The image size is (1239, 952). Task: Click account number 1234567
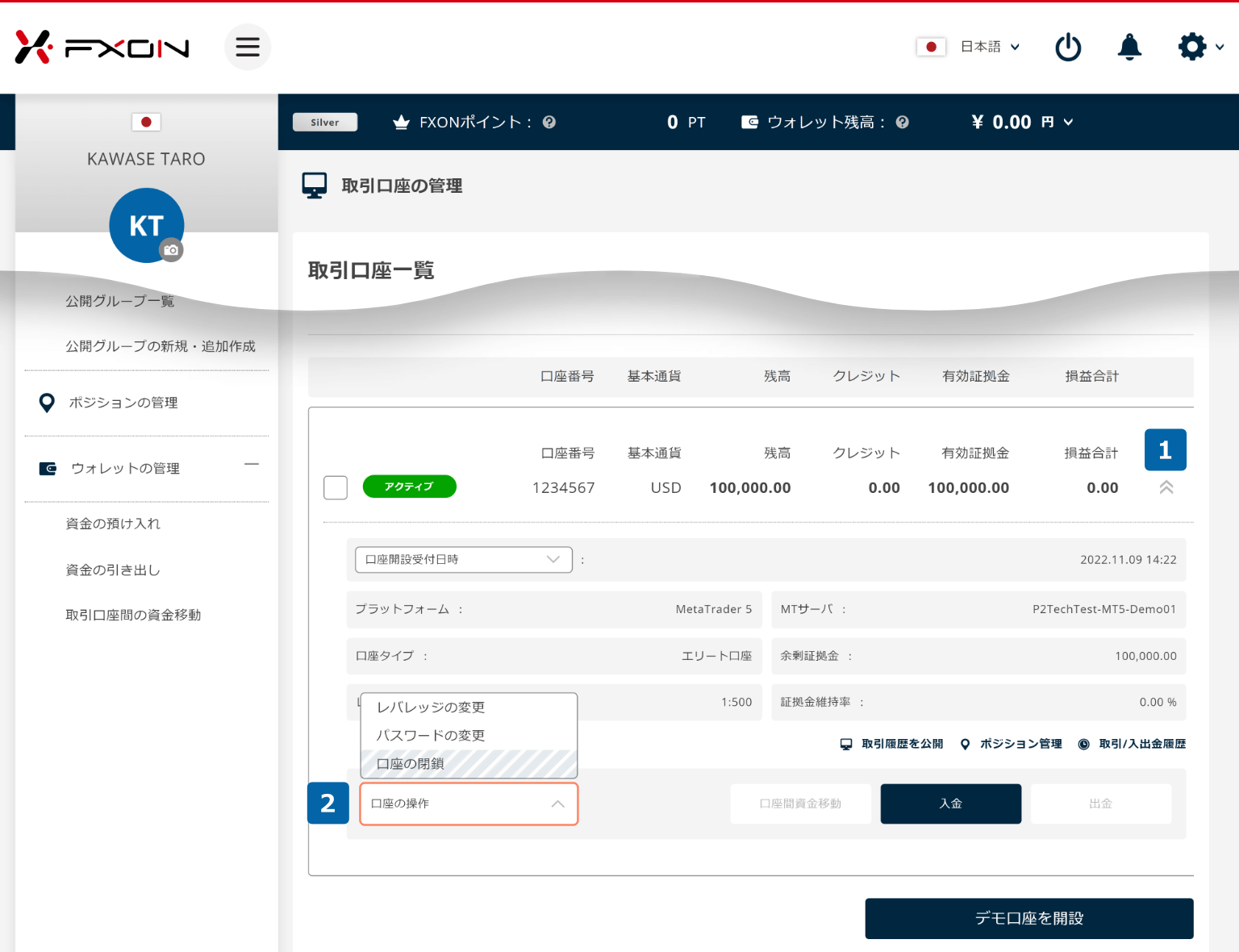pos(563,487)
